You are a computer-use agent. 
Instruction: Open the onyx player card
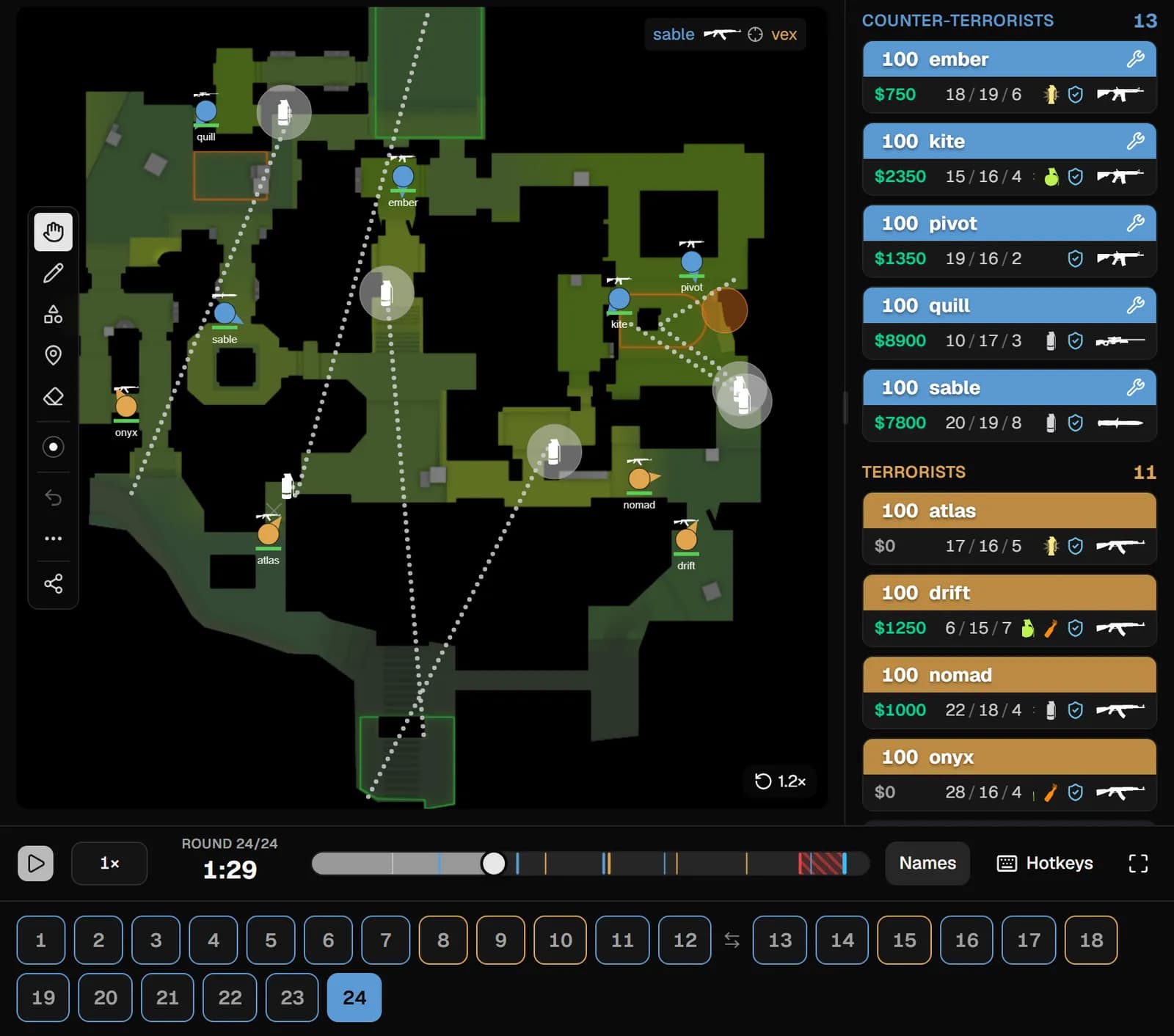click(1010, 775)
